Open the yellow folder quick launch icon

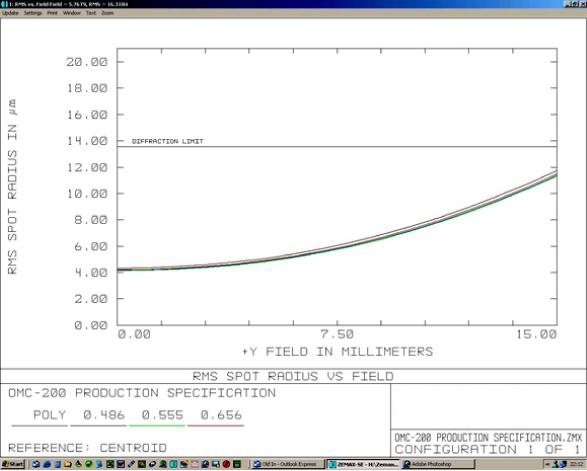click(x=67, y=464)
